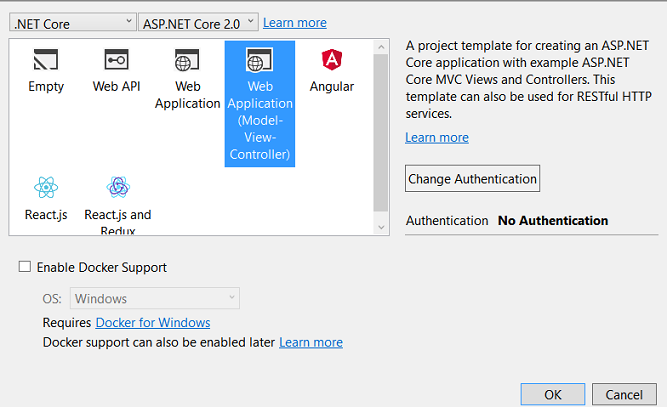Open Learn more link beside version dropdown

(295, 23)
